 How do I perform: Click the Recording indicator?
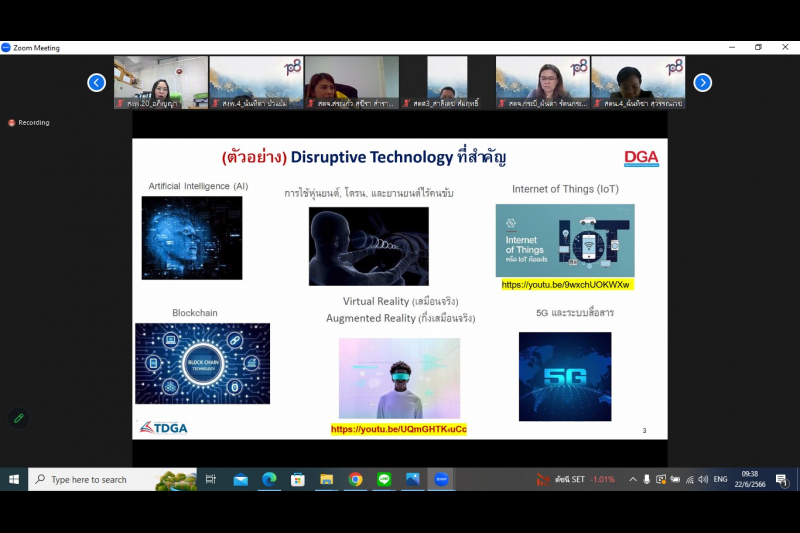click(x=29, y=123)
